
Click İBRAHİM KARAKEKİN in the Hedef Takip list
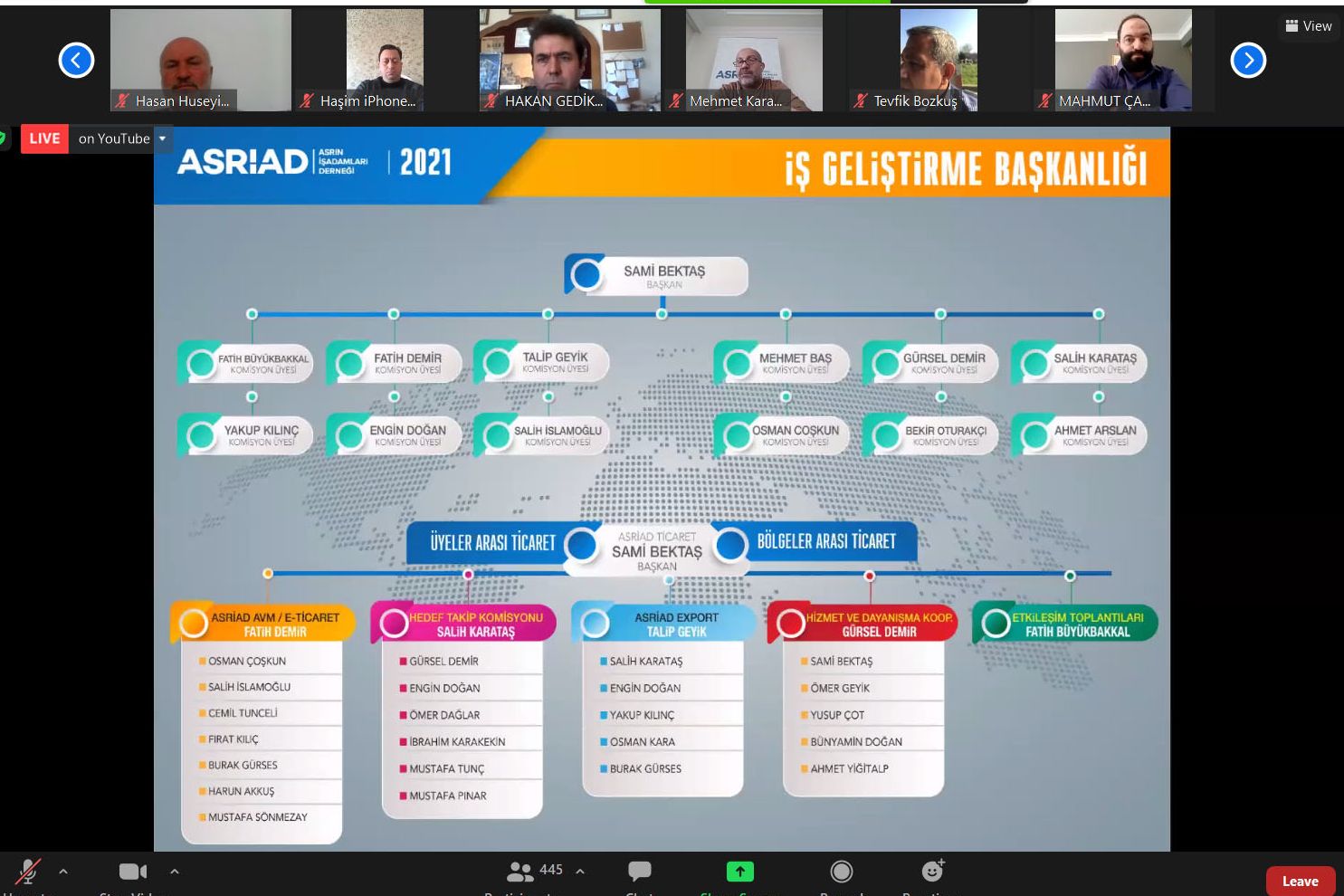tap(457, 742)
